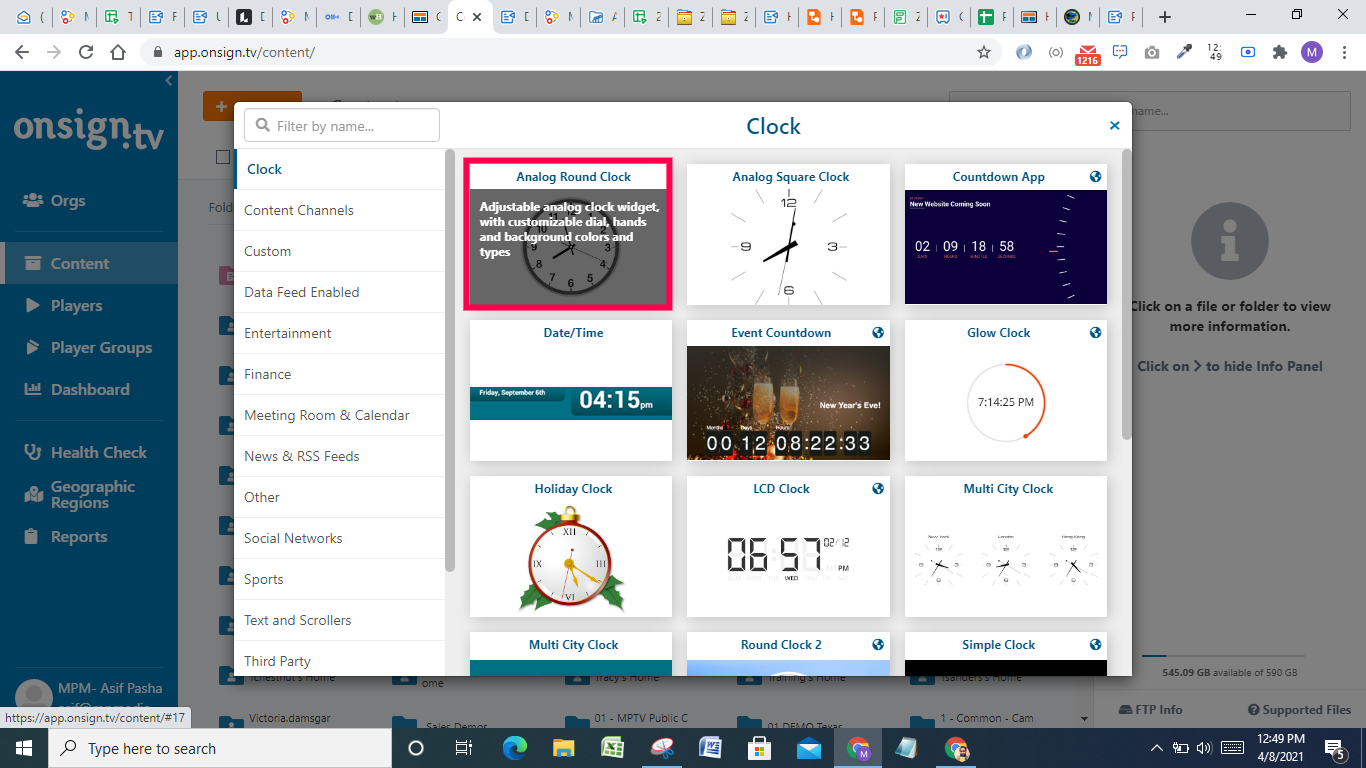Open the FTP Info link
Screen dimensions: 1366x768
pyautogui.click(x=1150, y=710)
